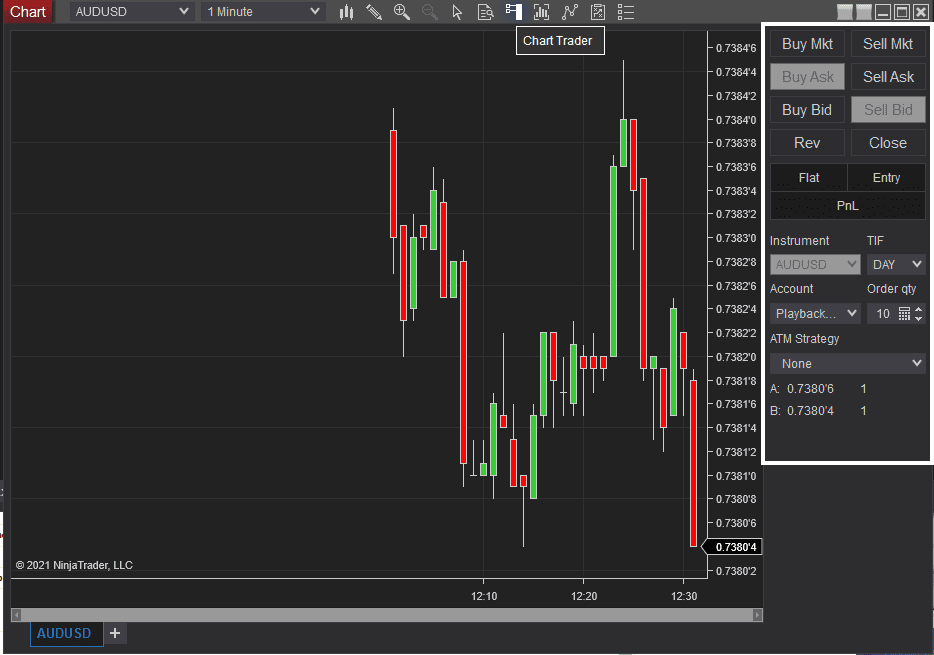Open the chart properties list icon
Viewport: 934px width, 655px height.
[625, 12]
